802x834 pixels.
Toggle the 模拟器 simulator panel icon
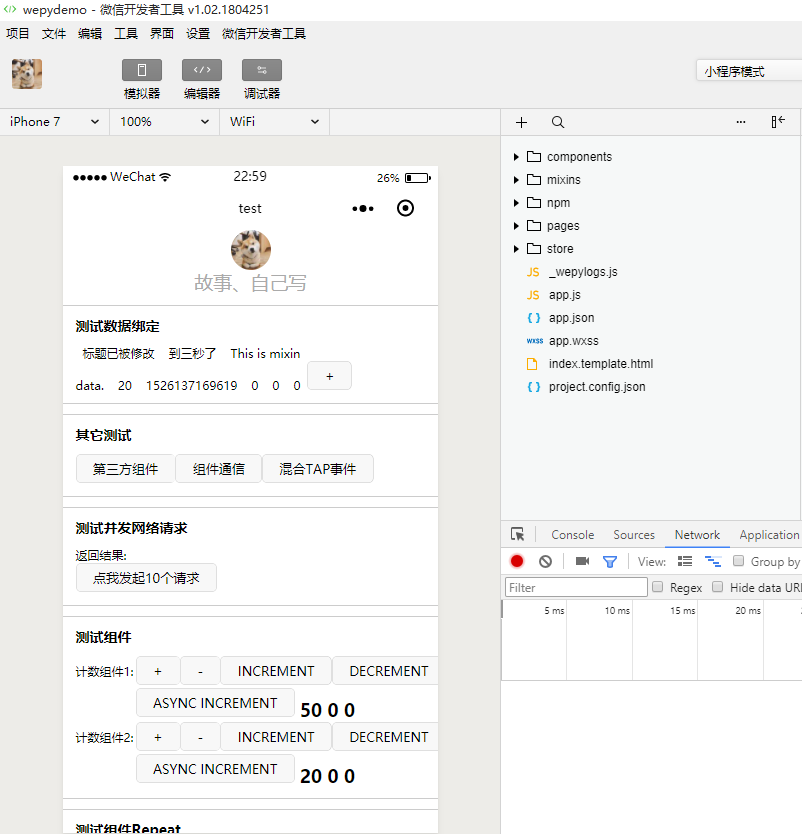pyautogui.click(x=142, y=70)
